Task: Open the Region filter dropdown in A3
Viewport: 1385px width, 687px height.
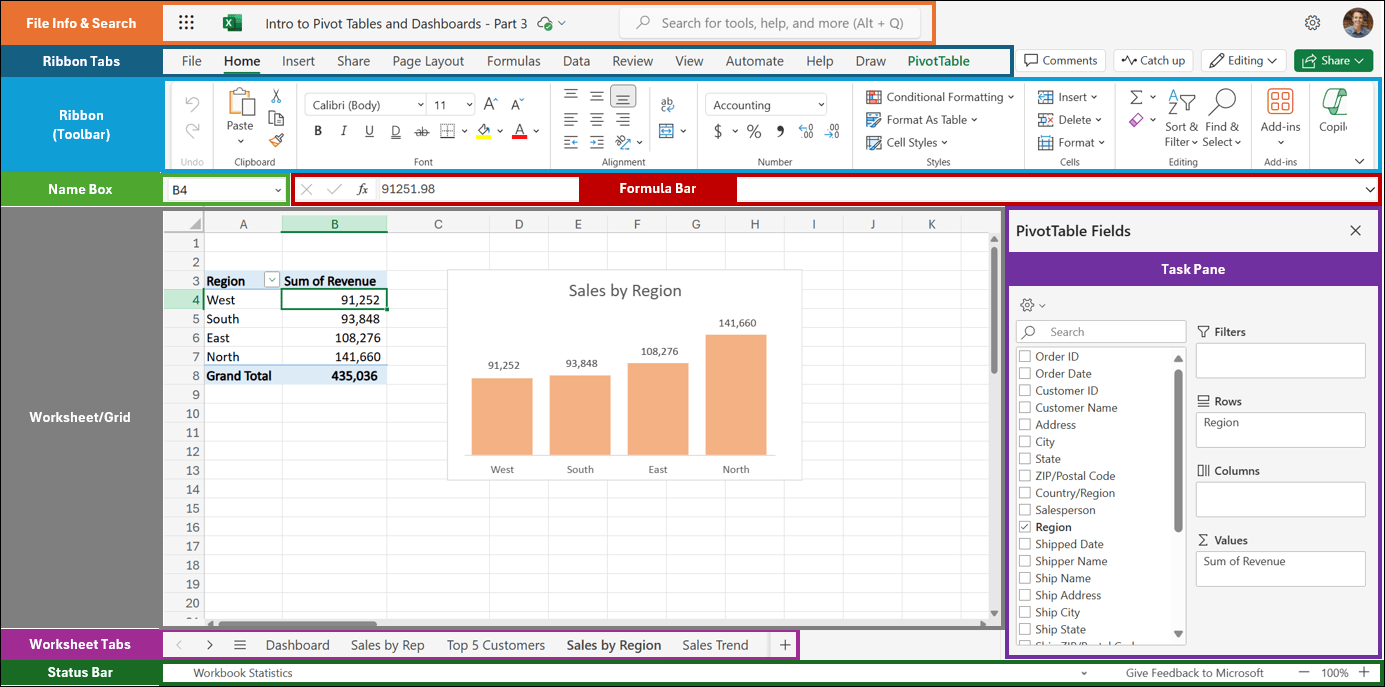Action: tap(271, 281)
